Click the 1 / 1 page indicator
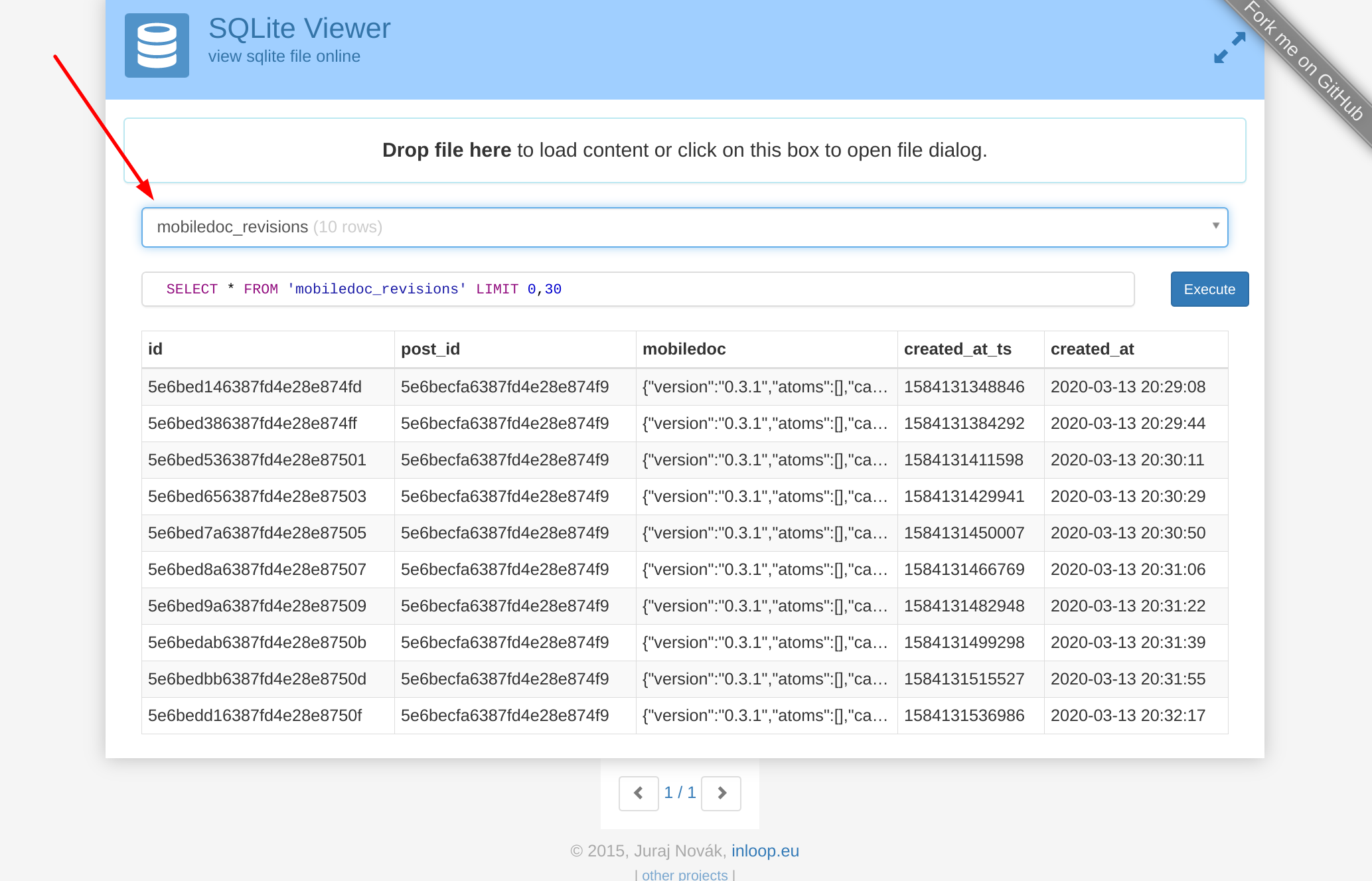This screenshot has width=1372, height=881. point(680,792)
